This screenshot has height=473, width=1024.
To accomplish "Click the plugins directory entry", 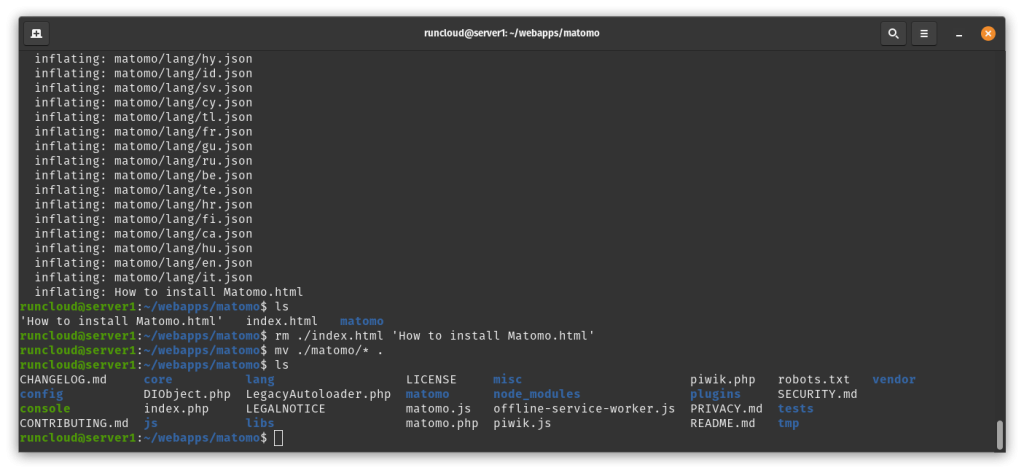I will pos(715,394).
